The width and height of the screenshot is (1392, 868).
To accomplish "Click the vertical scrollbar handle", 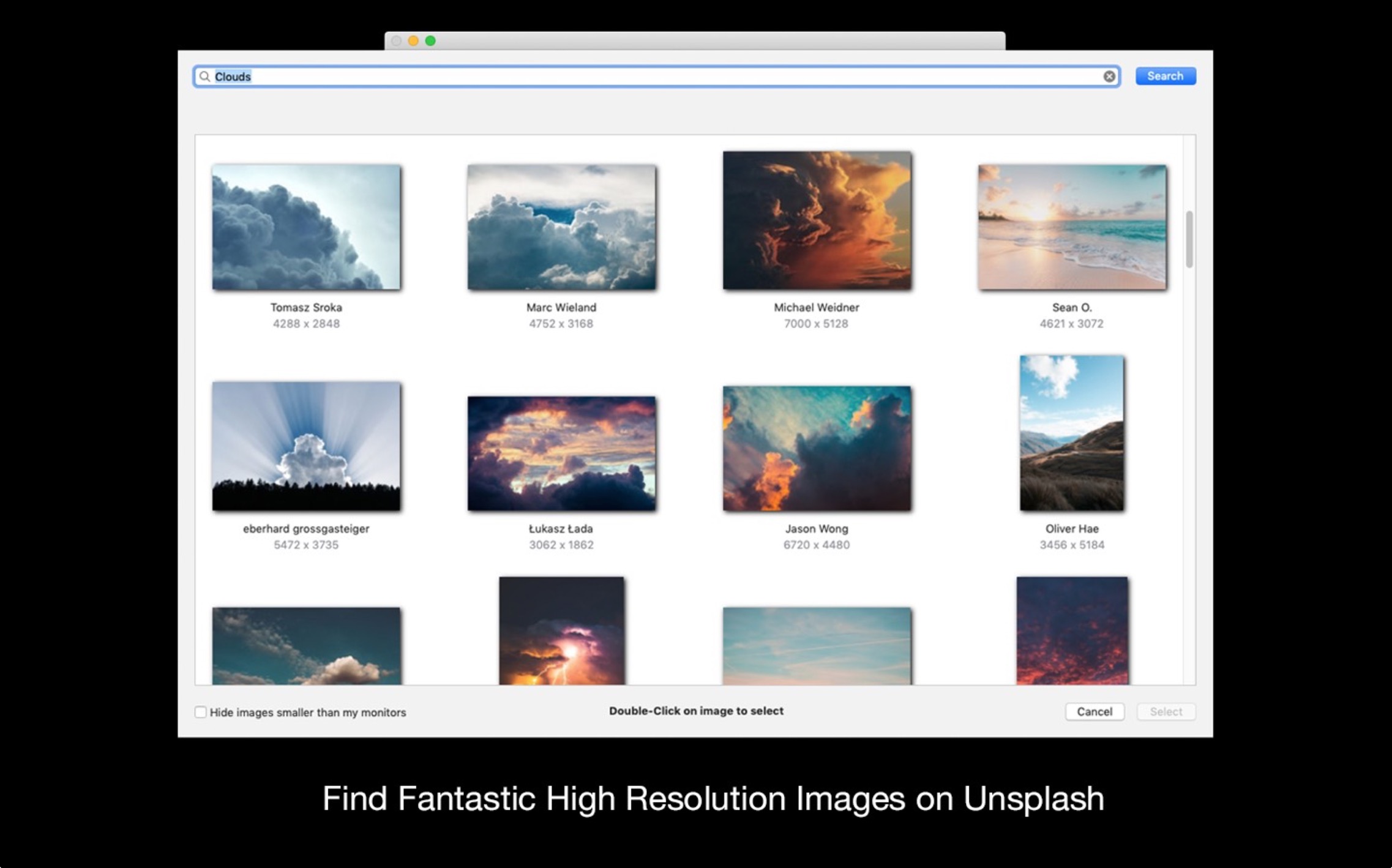I will pyautogui.click(x=1189, y=239).
